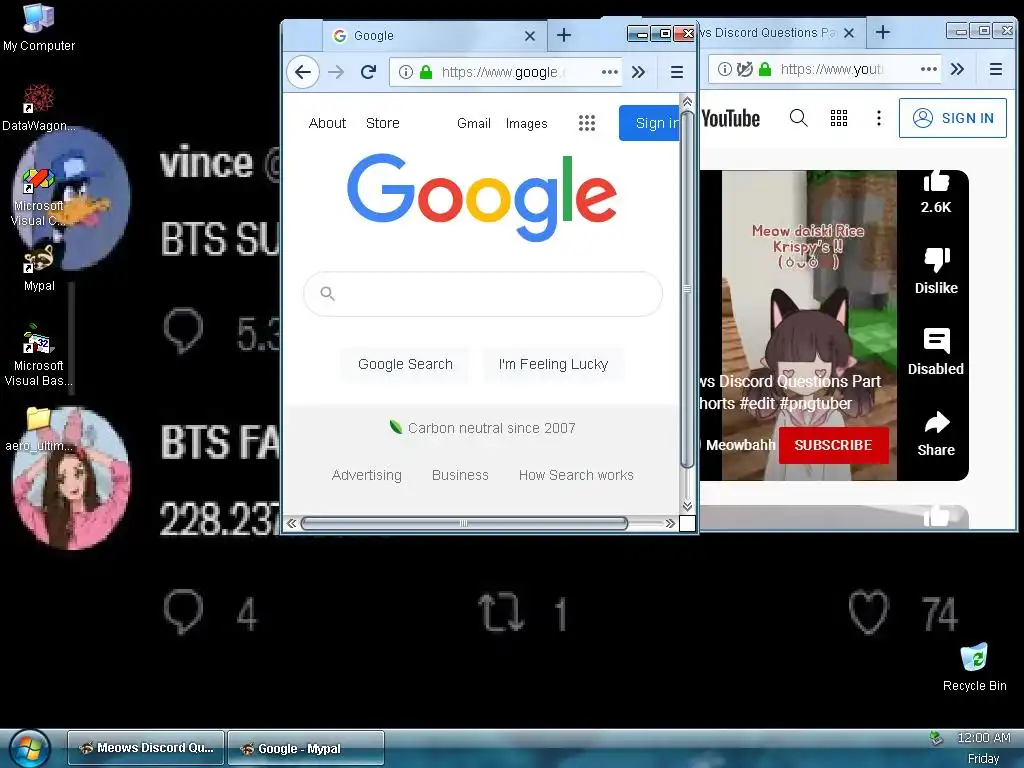
Task: Open Gmail link
Action: coord(473,123)
